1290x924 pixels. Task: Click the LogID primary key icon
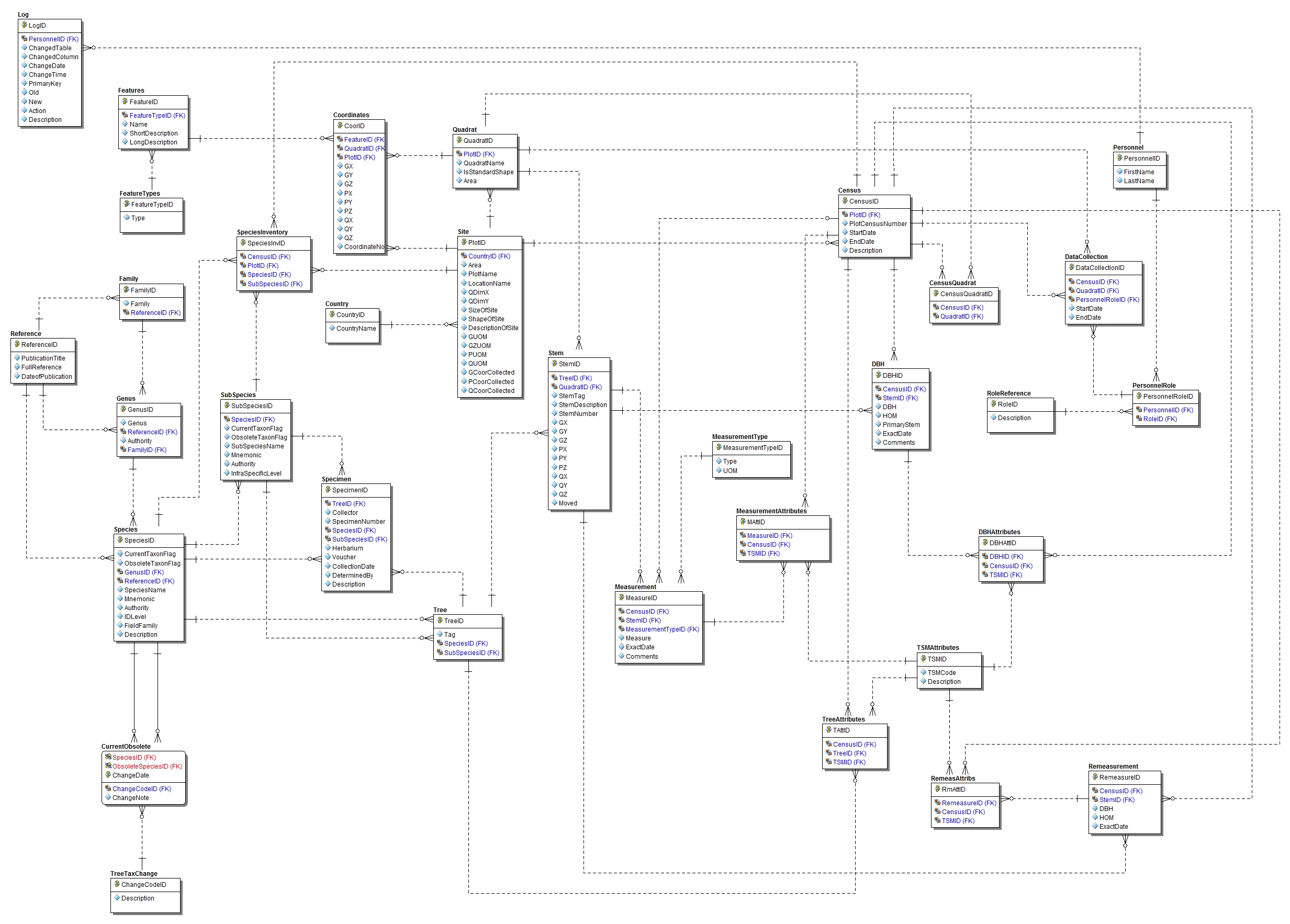tap(25, 25)
